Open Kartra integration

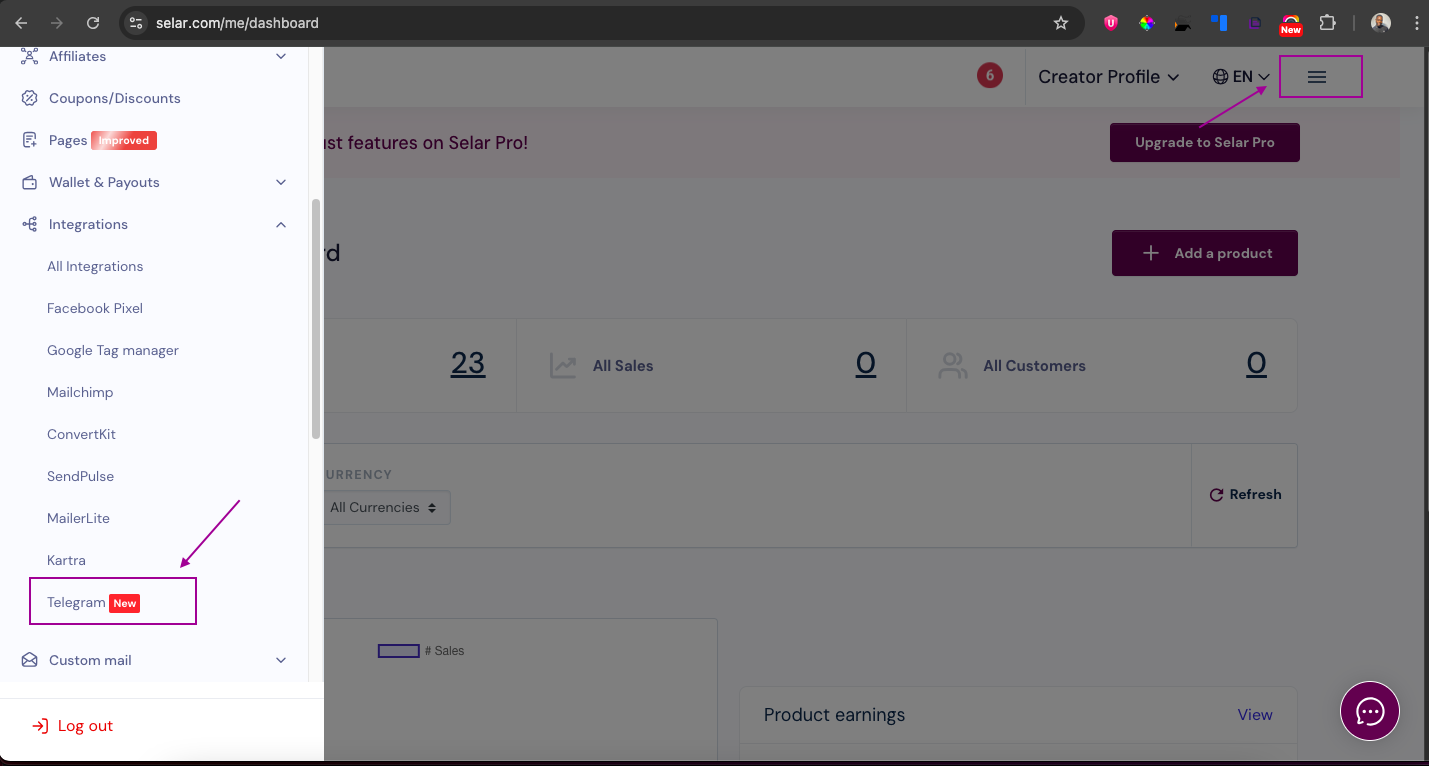[x=66, y=560]
